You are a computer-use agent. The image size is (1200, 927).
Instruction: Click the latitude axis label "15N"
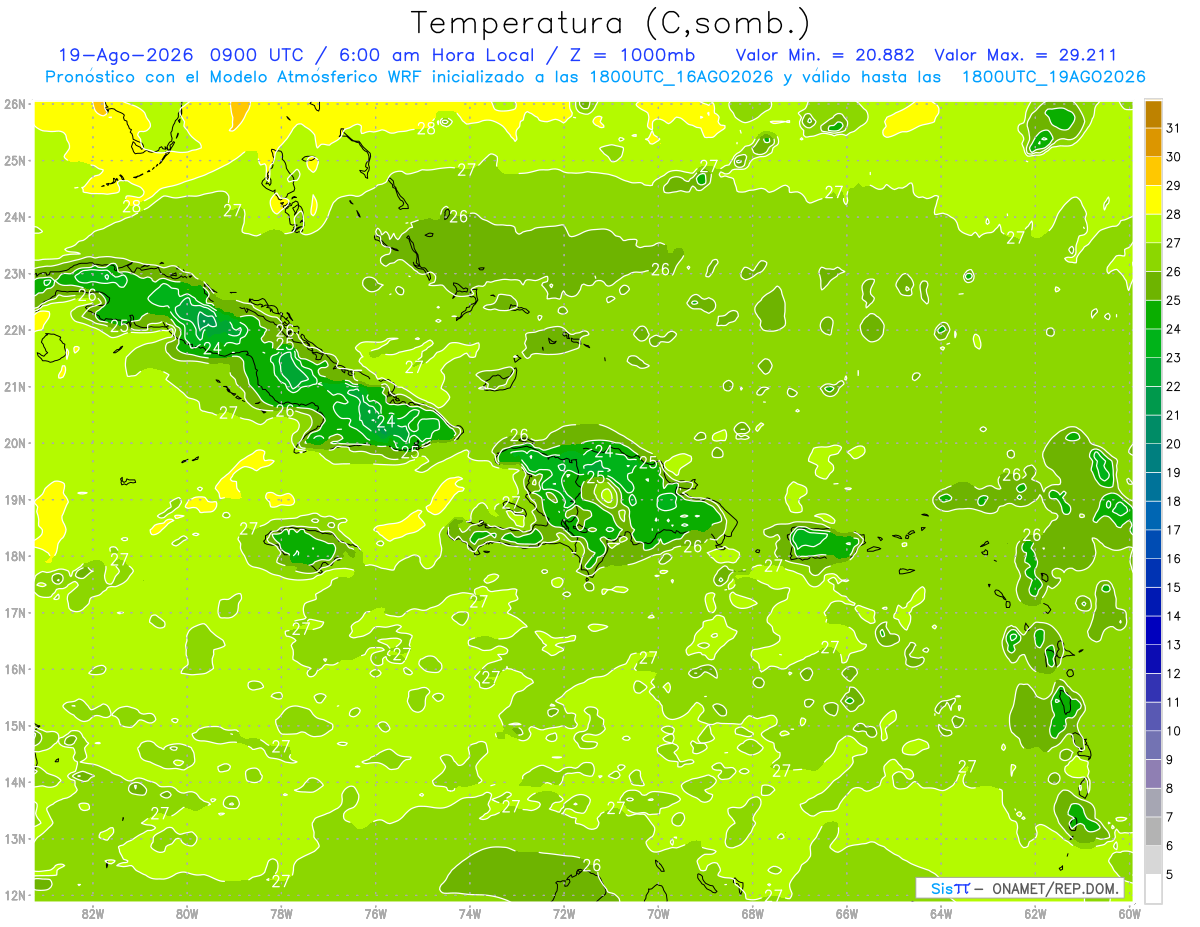[x=15, y=726]
